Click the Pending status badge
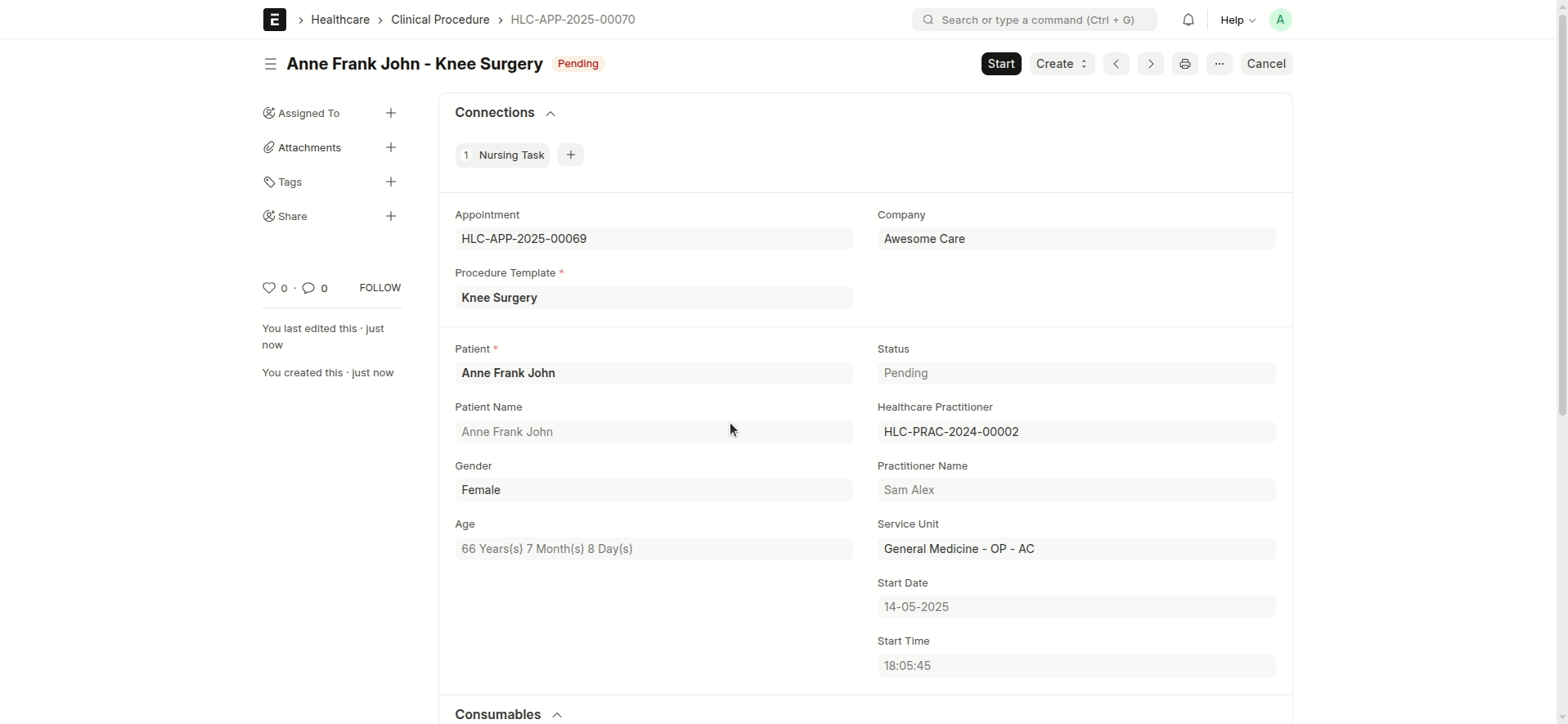The width and height of the screenshot is (1568, 724). (x=578, y=64)
